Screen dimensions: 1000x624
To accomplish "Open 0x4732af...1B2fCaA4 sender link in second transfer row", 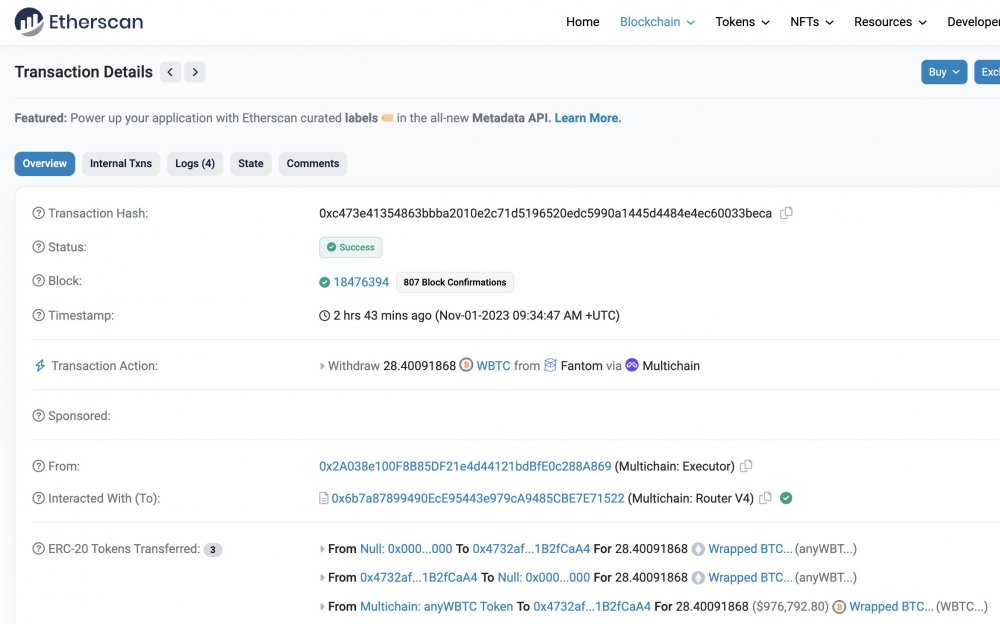I will pos(418,577).
